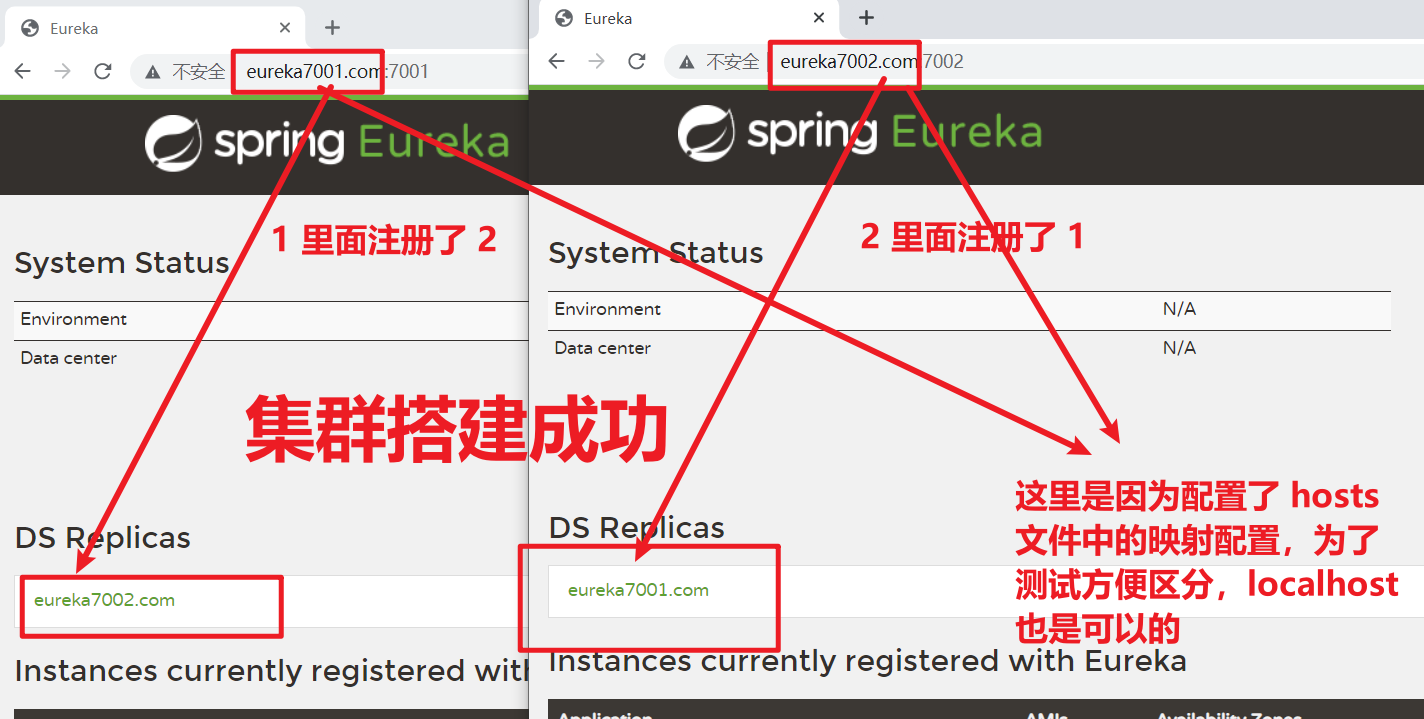Open the eureka7001.com replica link
Image resolution: width=1424 pixels, height=719 pixels.
coord(638,590)
